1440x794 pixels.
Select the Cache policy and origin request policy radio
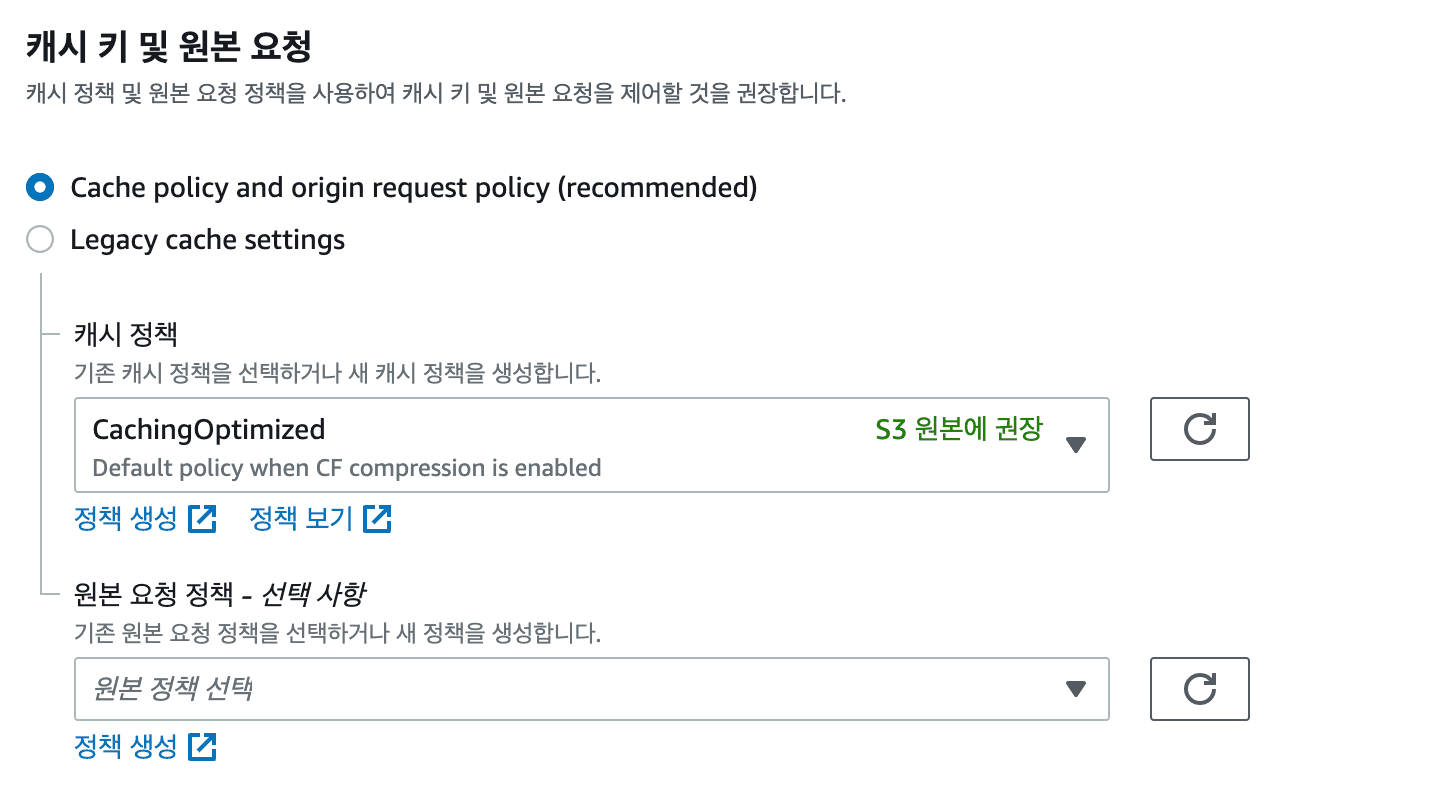click(40, 187)
